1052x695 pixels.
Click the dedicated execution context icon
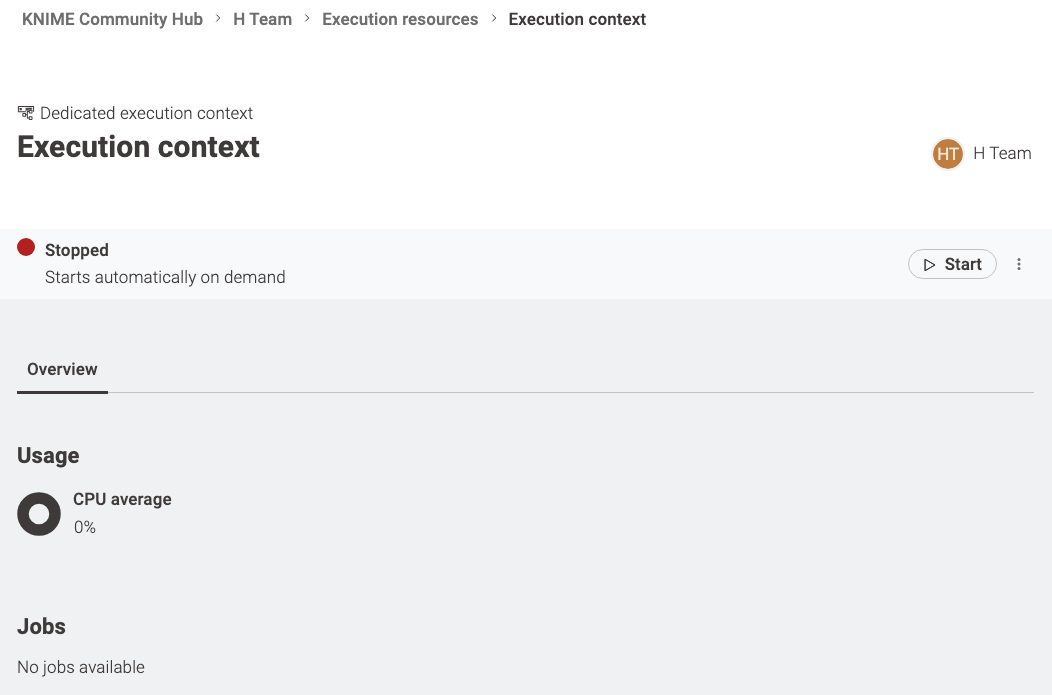click(x=25, y=113)
